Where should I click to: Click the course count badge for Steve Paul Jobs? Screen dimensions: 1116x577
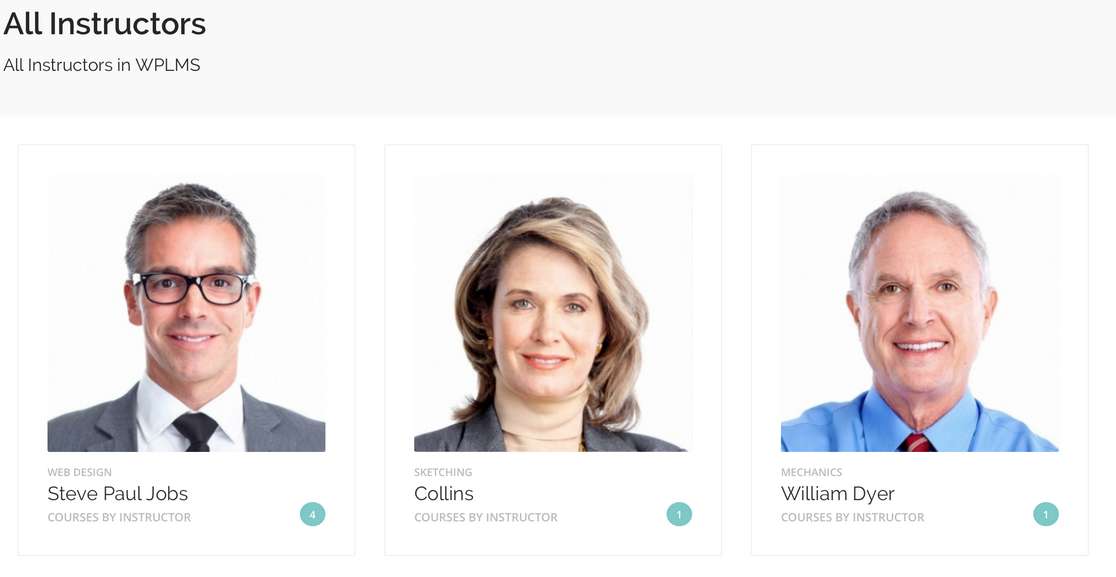click(312, 514)
